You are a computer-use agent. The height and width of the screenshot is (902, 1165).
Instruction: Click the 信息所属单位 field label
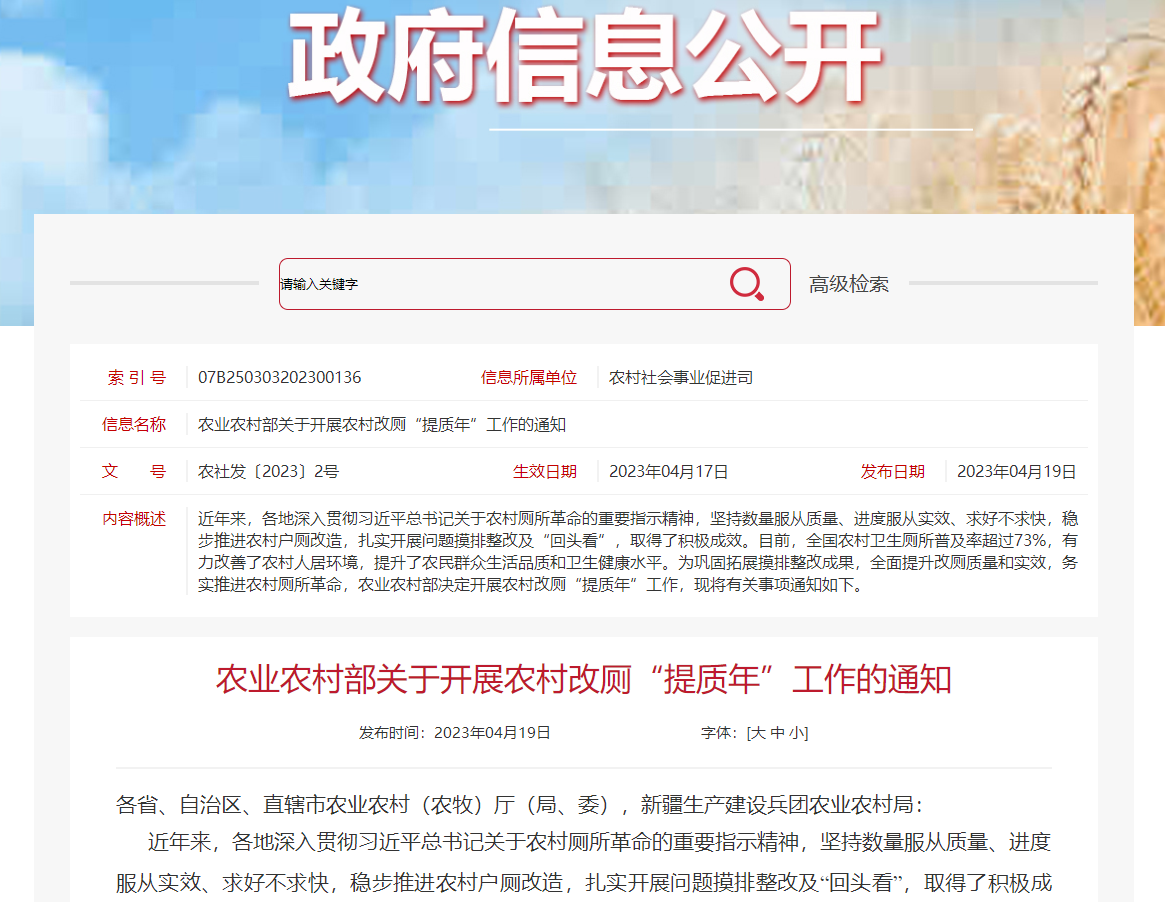point(529,378)
